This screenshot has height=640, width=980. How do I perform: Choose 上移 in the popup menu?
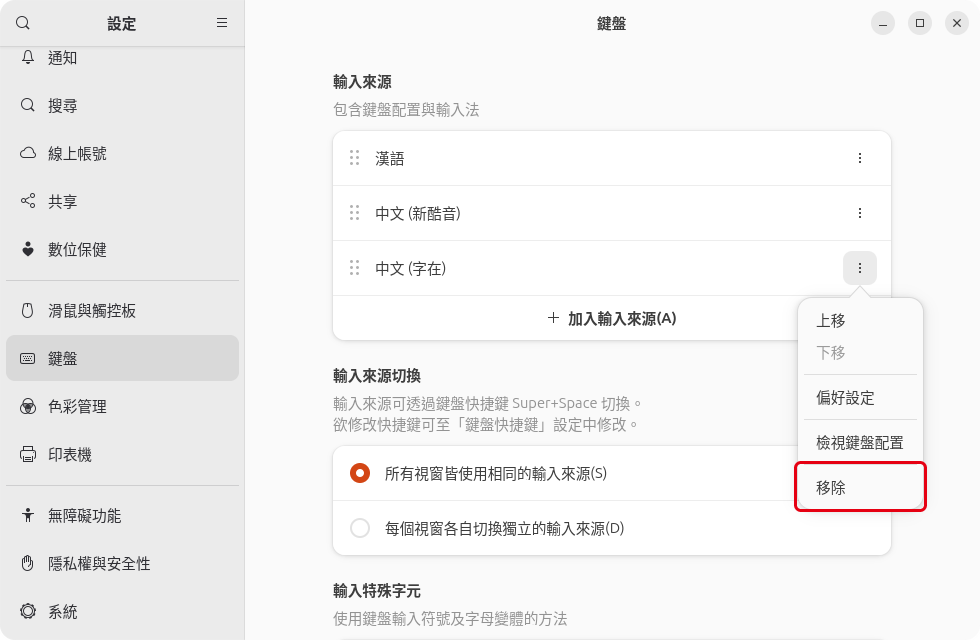[x=860, y=321]
